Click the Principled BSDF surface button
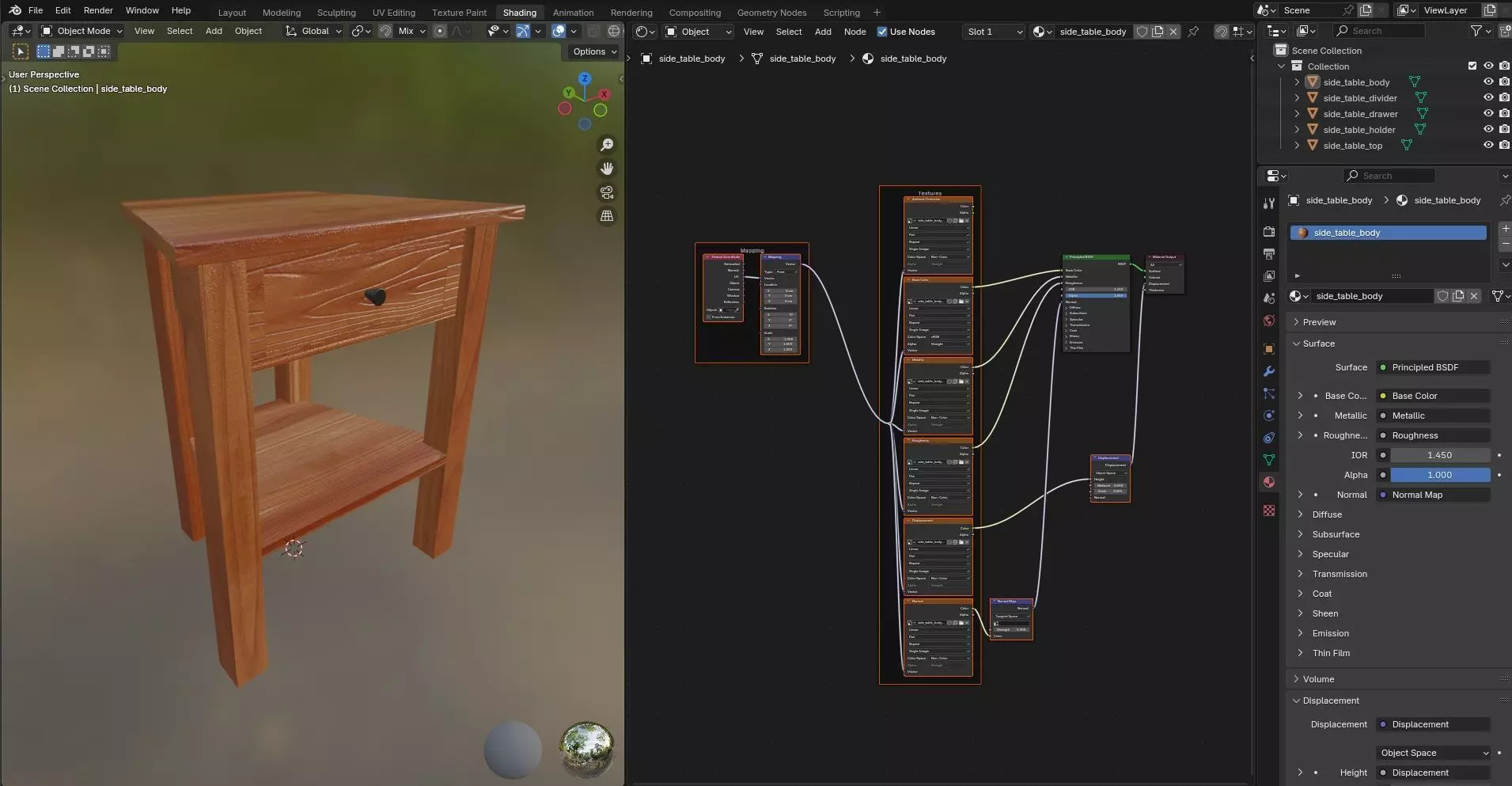The image size is (1512, 786). point(1433,367)
